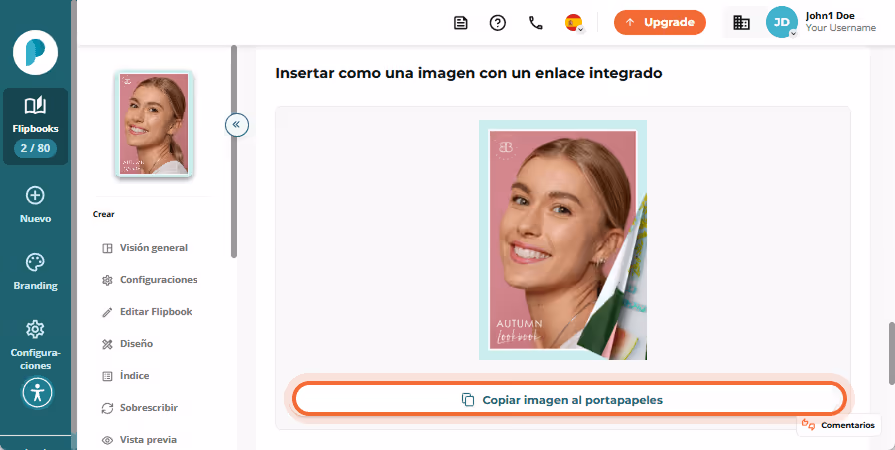The image size is (895, 450).
Task: Click the flipbook count 2 / 80 badge
Action: tap(35, 148)
